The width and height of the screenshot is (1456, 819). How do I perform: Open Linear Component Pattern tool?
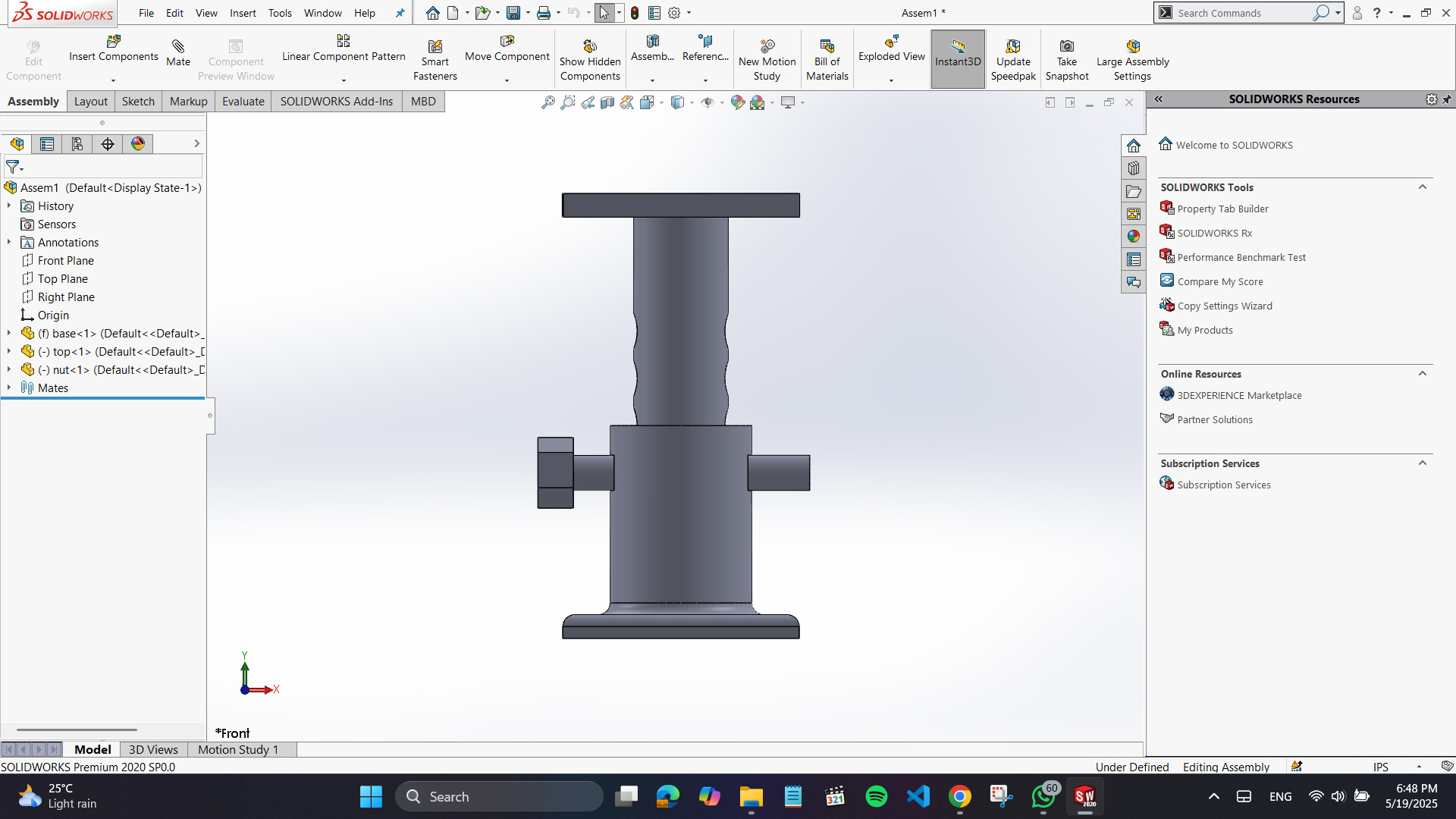[x=344, y=49]
